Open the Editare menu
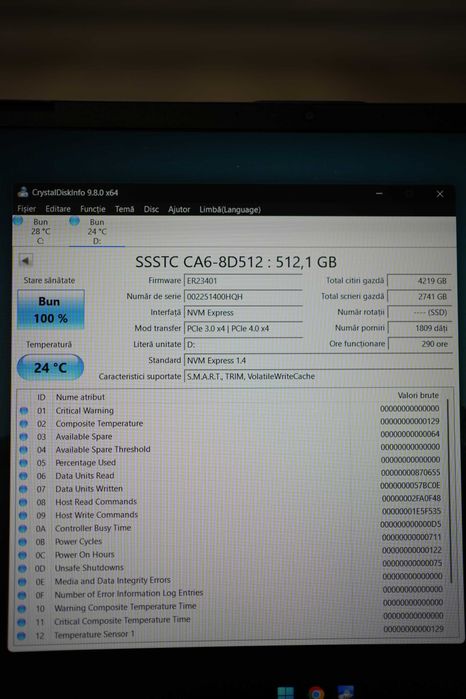 pos(58,209)
